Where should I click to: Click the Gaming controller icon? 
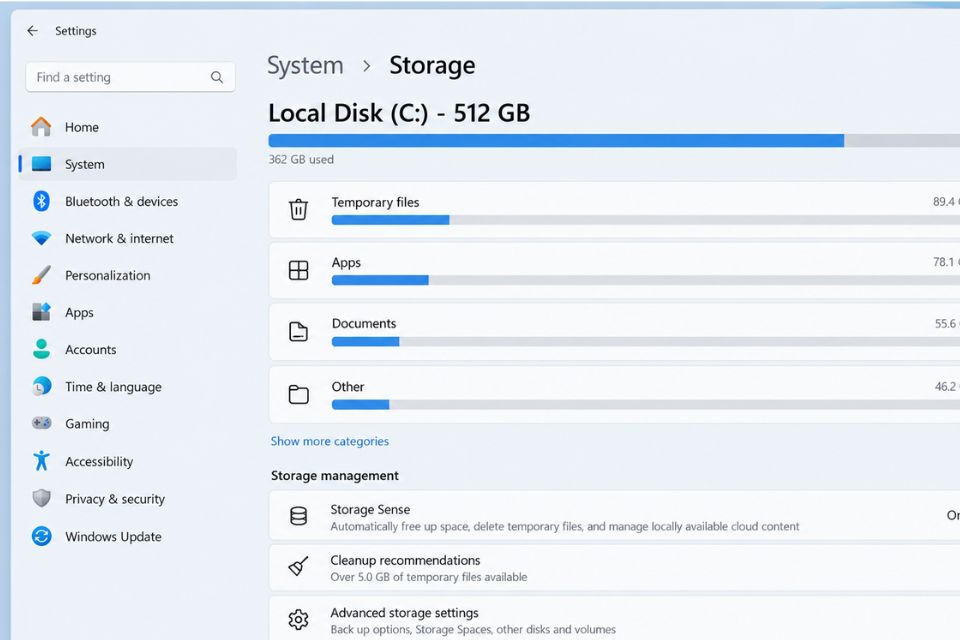coord(41,423)
